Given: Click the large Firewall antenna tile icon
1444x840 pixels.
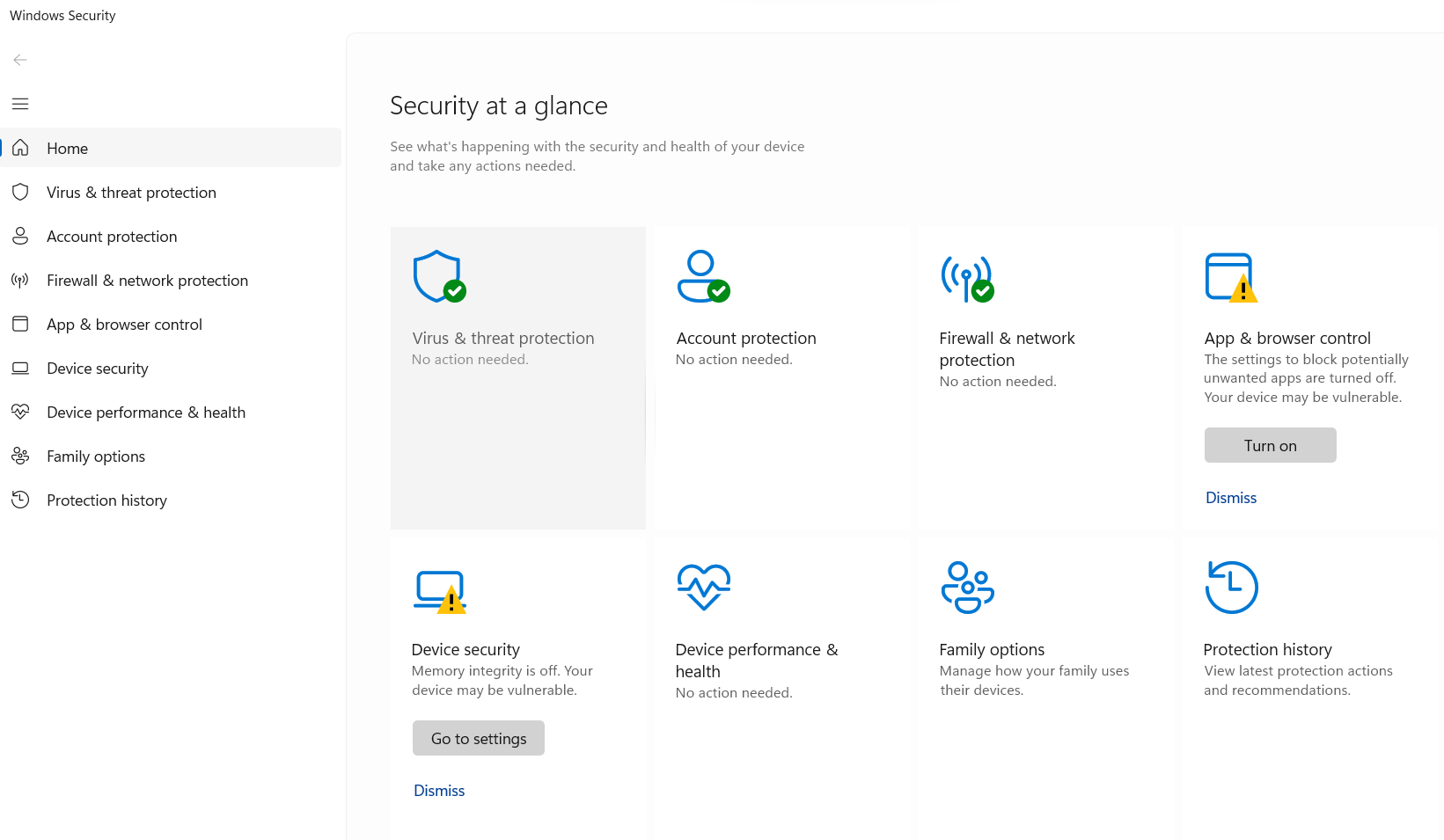Looking at the screenshot, I should coord(967,279).
